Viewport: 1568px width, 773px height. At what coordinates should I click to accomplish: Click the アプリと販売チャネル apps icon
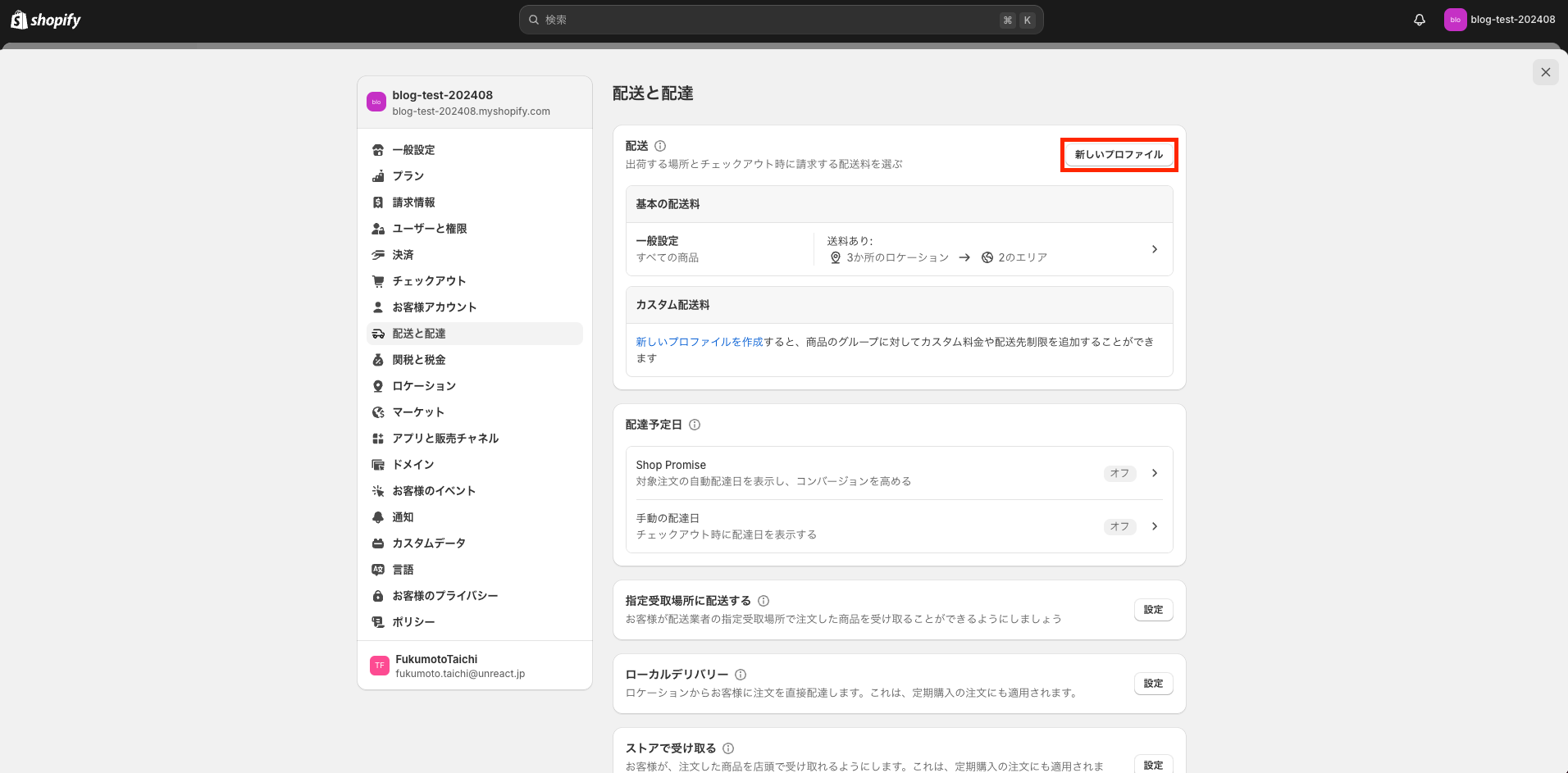378,439
